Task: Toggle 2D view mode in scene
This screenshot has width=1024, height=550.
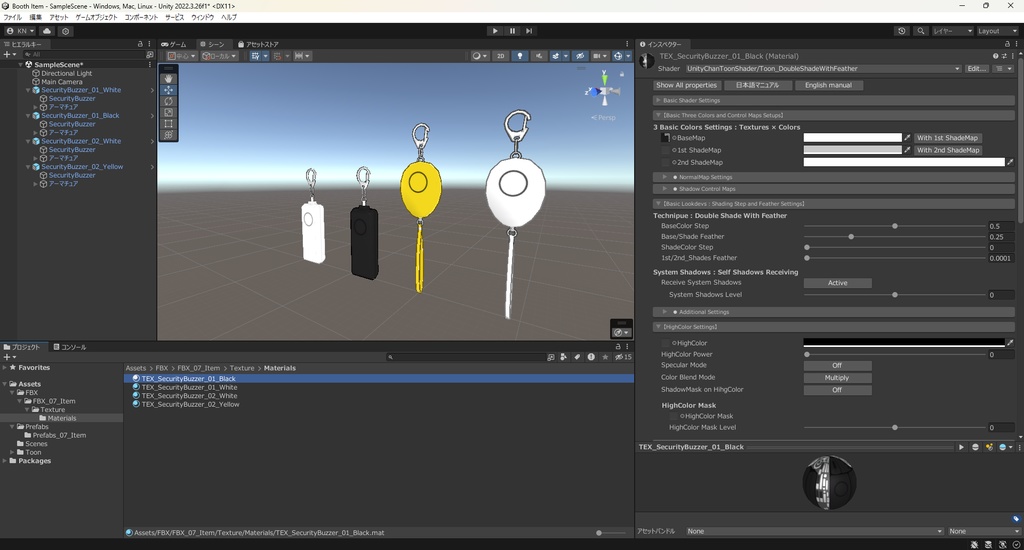Action: point(501,56)
